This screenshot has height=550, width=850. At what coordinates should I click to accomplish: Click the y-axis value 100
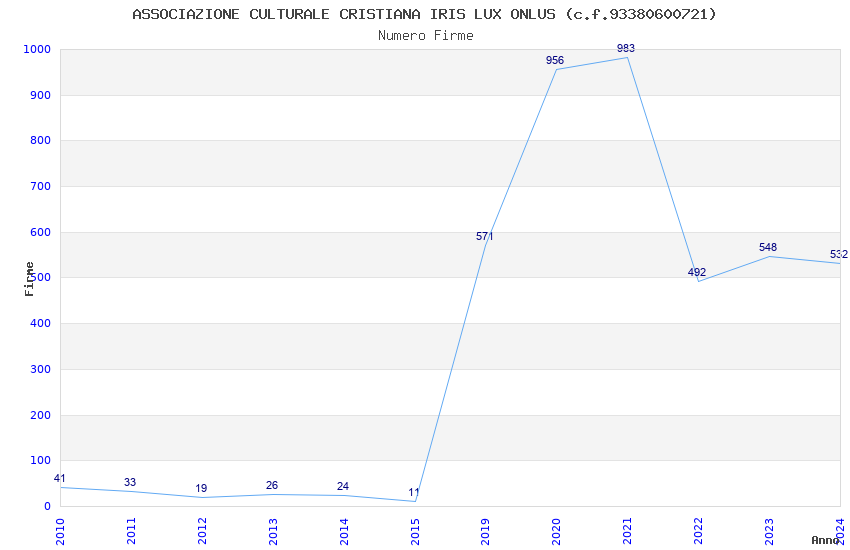(41, 461)
